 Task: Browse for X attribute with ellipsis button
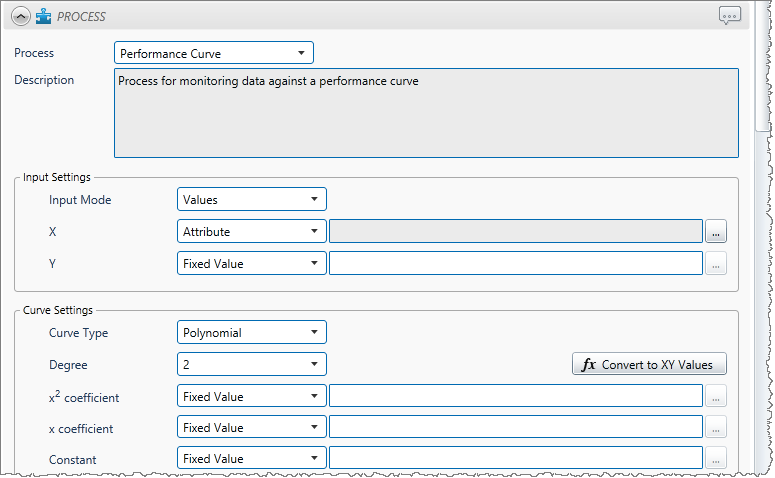716,232
